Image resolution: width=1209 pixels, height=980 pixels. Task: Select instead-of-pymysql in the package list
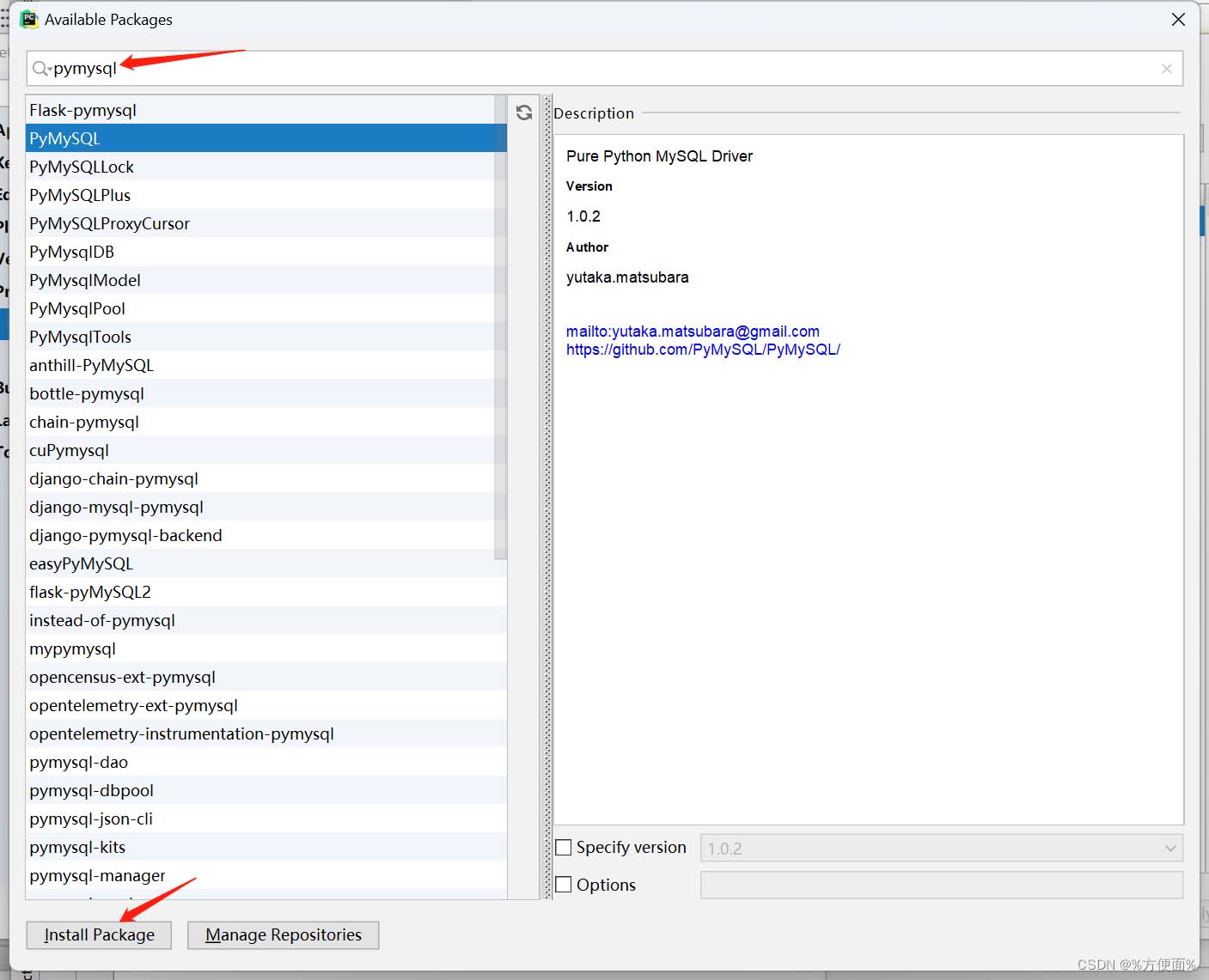click(x=266, y=620)
